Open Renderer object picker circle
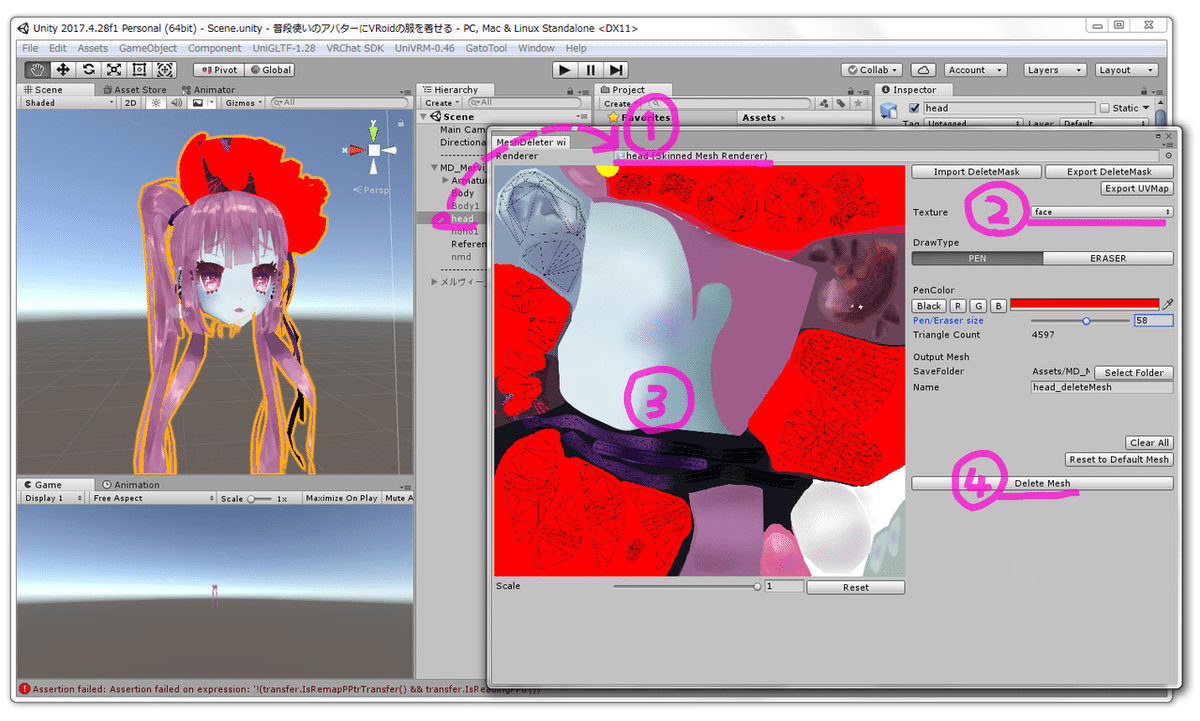Image resolution: width=1200 pixels, height=721 pixels. [x=1169, y=156]
